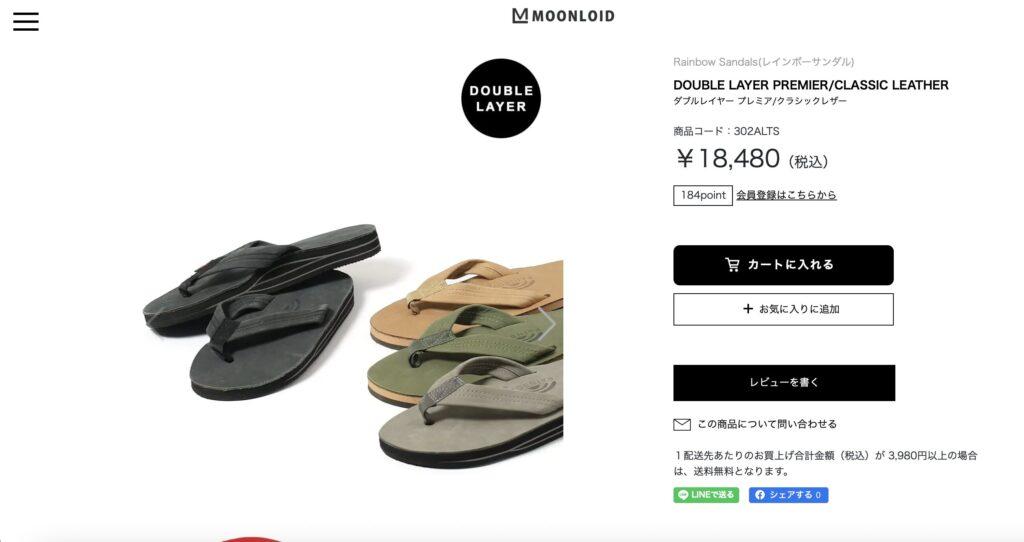Click the 184point badge
This screenshot has height=542, width=1024.
click(703, 195)
